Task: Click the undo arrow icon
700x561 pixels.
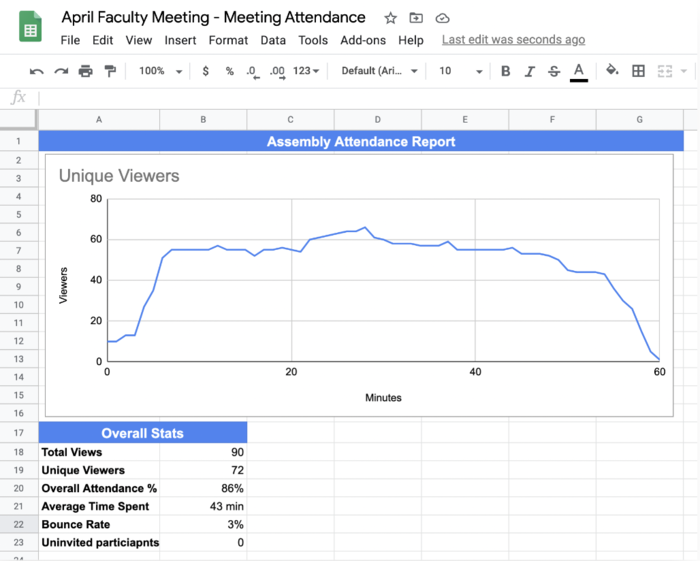Action: click(37, 71)
